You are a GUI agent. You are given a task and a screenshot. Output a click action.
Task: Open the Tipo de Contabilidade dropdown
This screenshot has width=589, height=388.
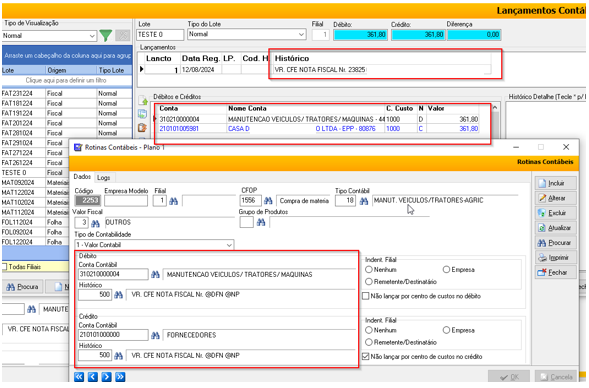(229, 245)
